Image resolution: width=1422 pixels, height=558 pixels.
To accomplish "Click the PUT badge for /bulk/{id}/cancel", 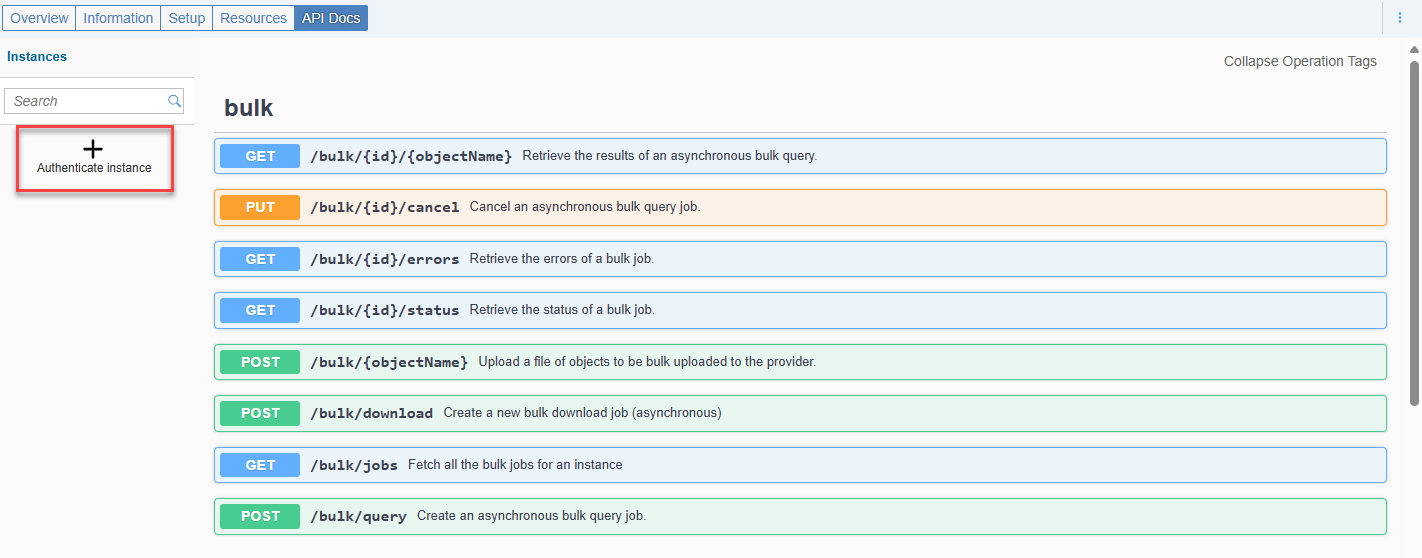I will pyautogui.click(x=260, y=207).
